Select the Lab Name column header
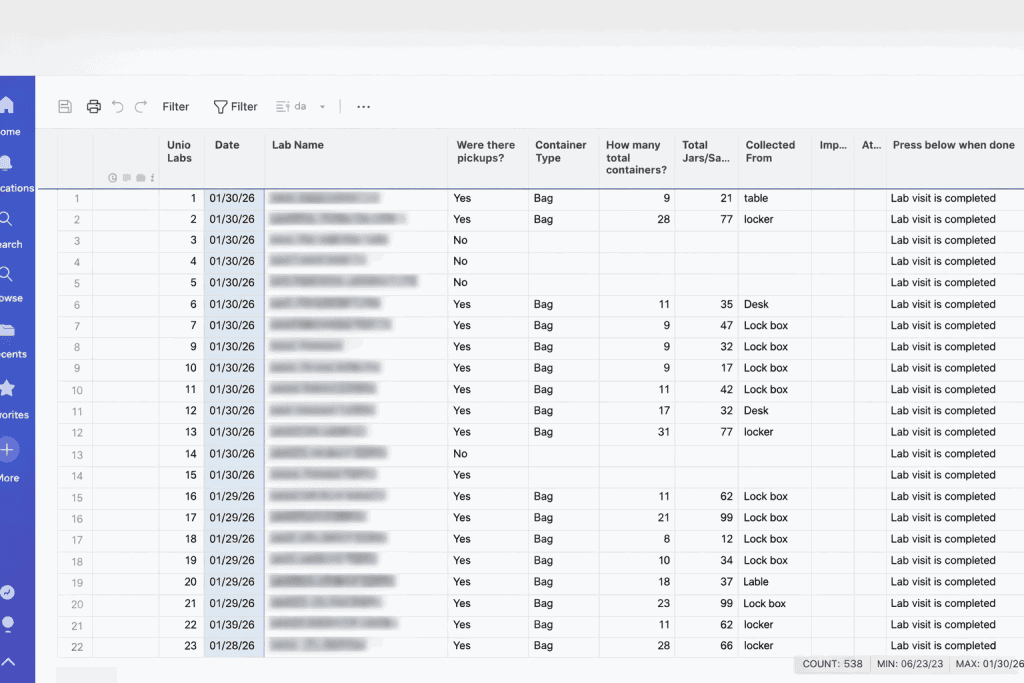 point(357,161)
